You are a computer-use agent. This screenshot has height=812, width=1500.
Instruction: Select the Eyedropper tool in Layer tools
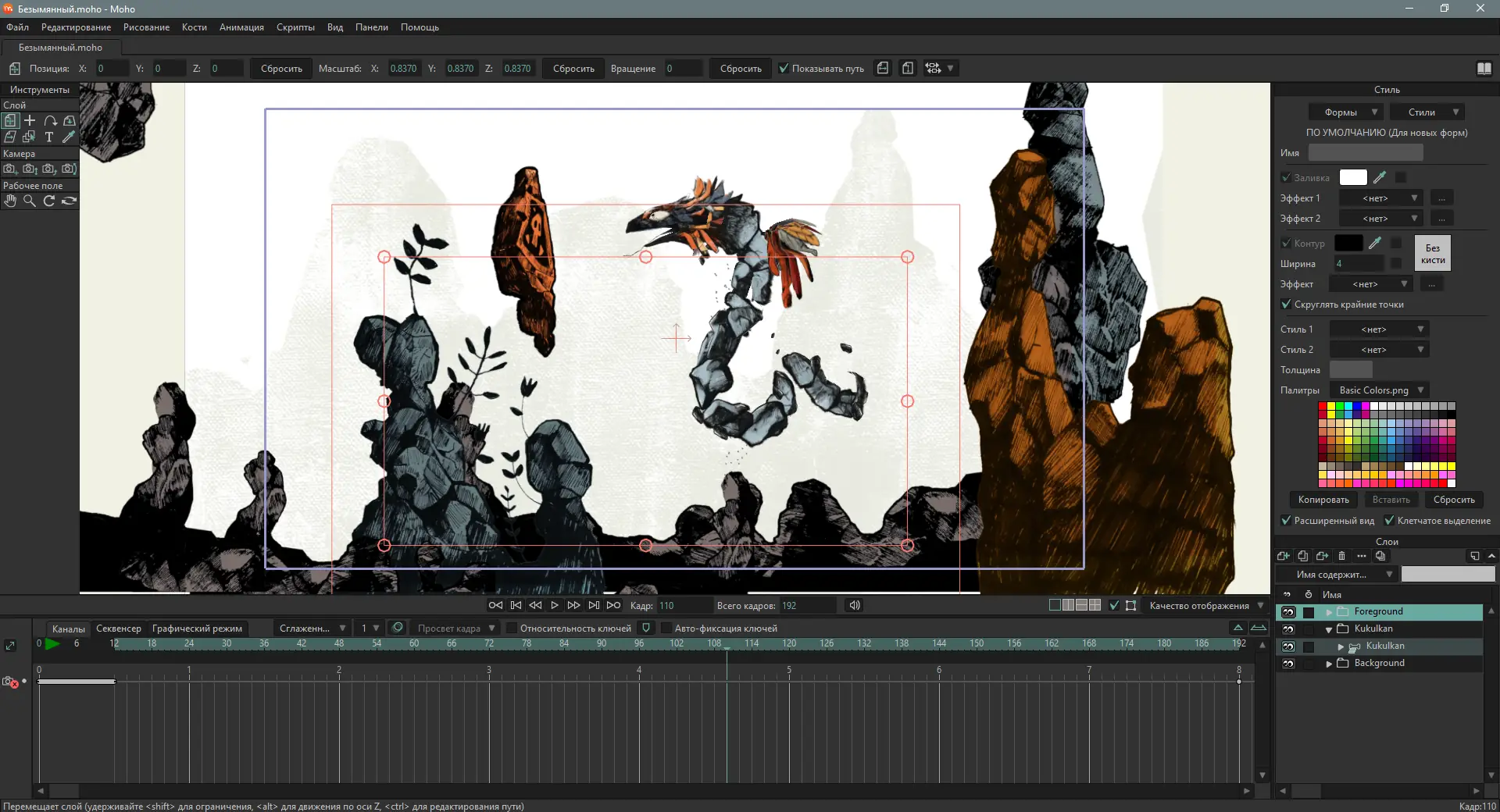click(x=69, y=137)
